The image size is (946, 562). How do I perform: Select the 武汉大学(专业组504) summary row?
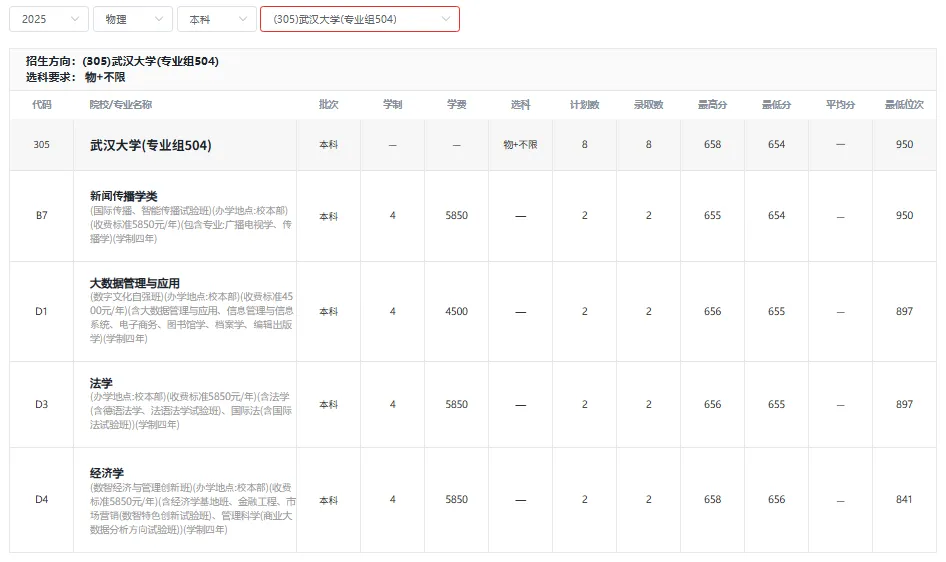pyautogui.click(x=473, y=145)
